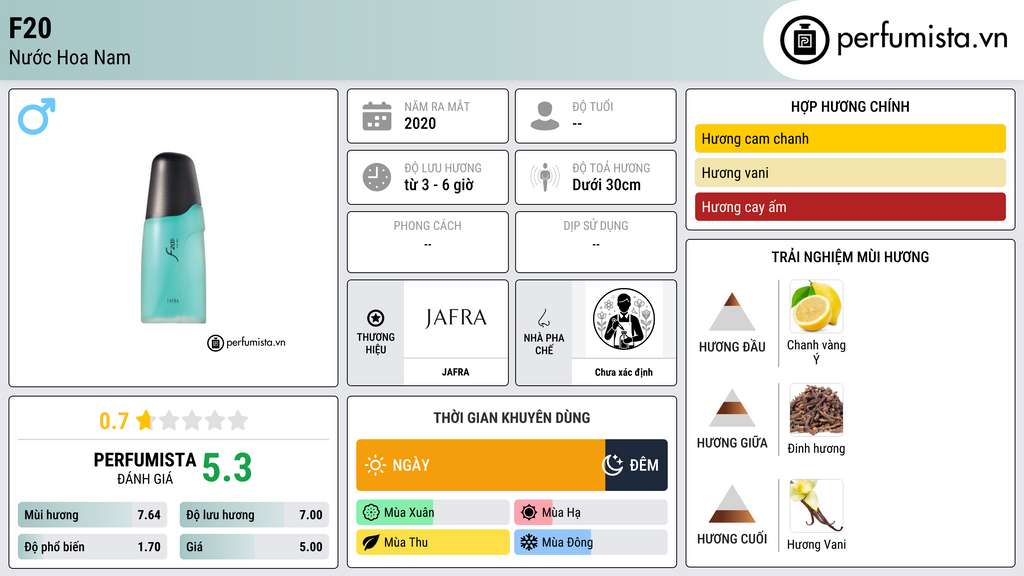Click the Mùa Đông season bar
Image resolution: width=1024 pixels, height=576 pixels.
[591, 542]
